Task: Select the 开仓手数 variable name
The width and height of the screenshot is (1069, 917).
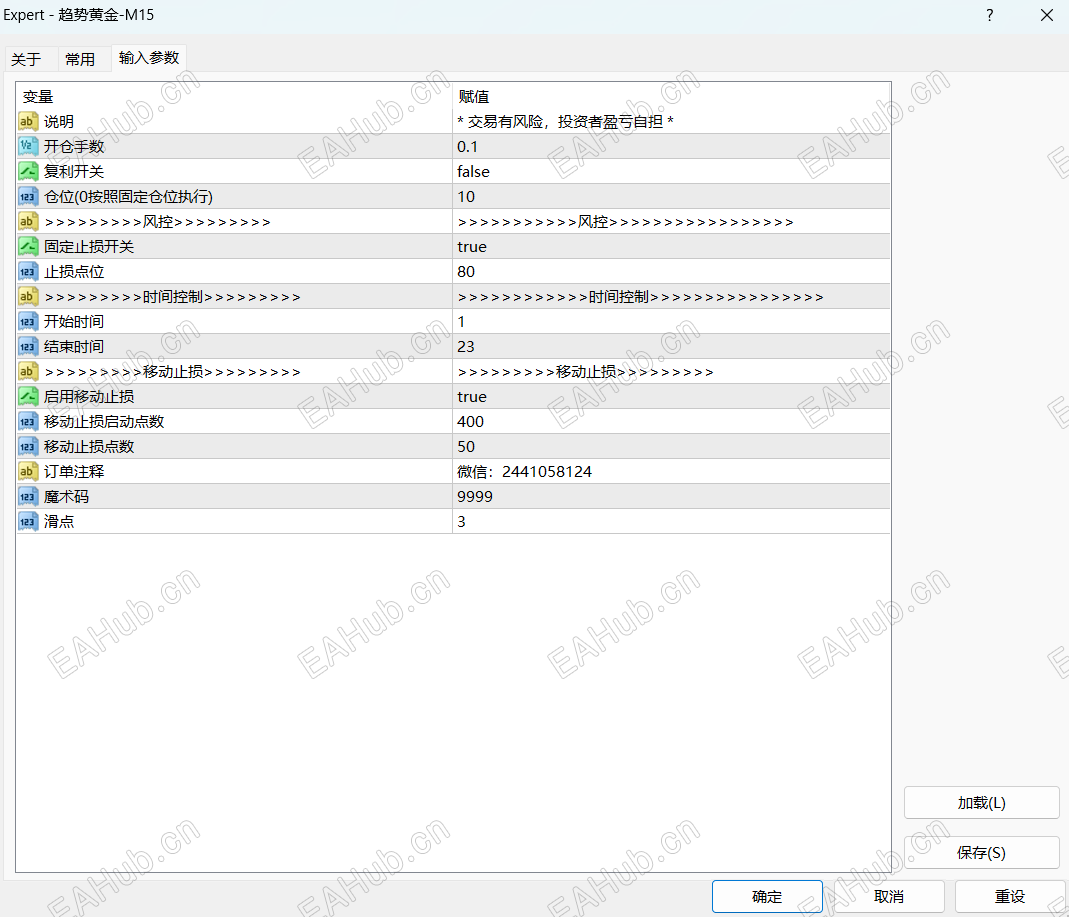Action: pos(74,146)
